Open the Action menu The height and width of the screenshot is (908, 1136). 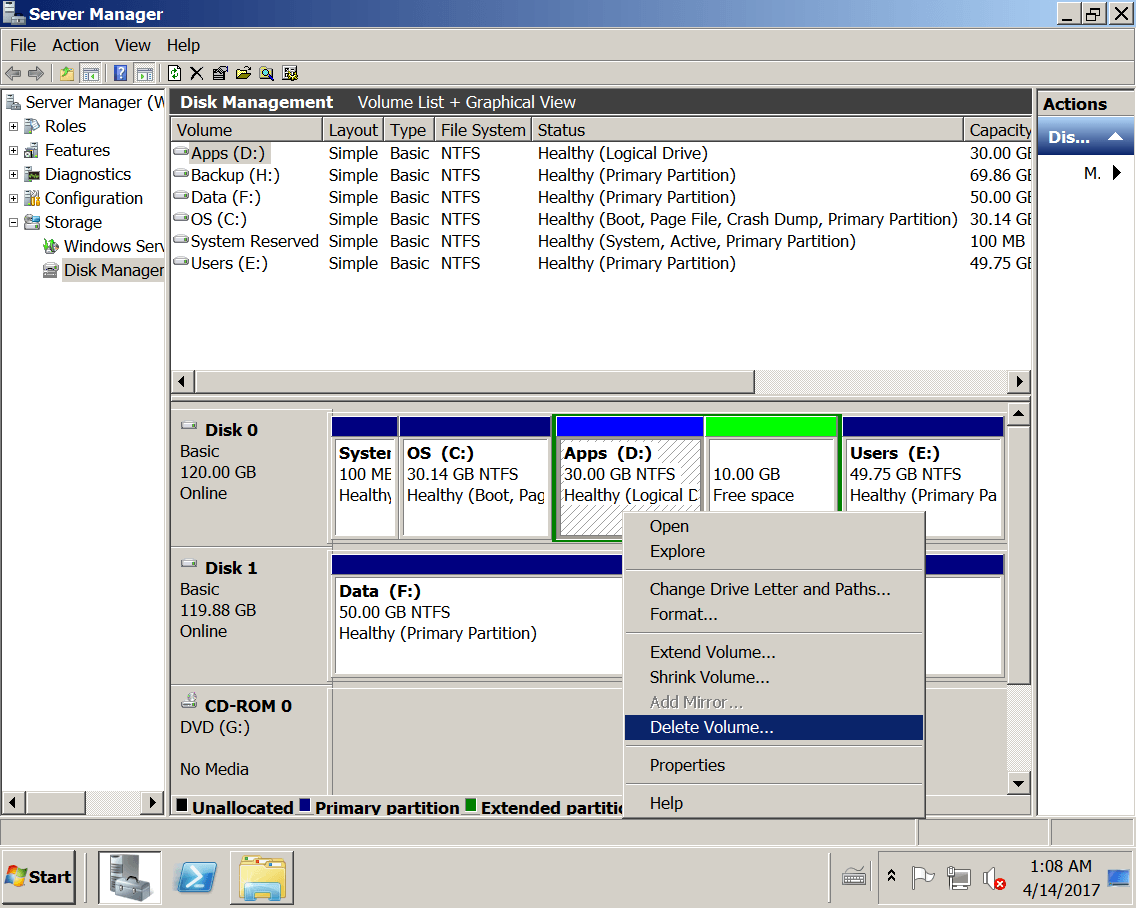(x=75, y=45)
